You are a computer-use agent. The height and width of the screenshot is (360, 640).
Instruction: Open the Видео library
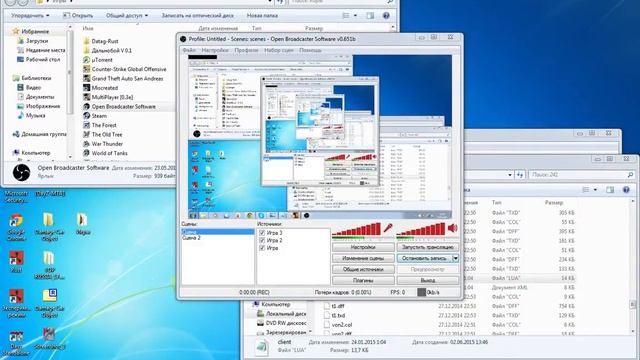click(29, 87)
